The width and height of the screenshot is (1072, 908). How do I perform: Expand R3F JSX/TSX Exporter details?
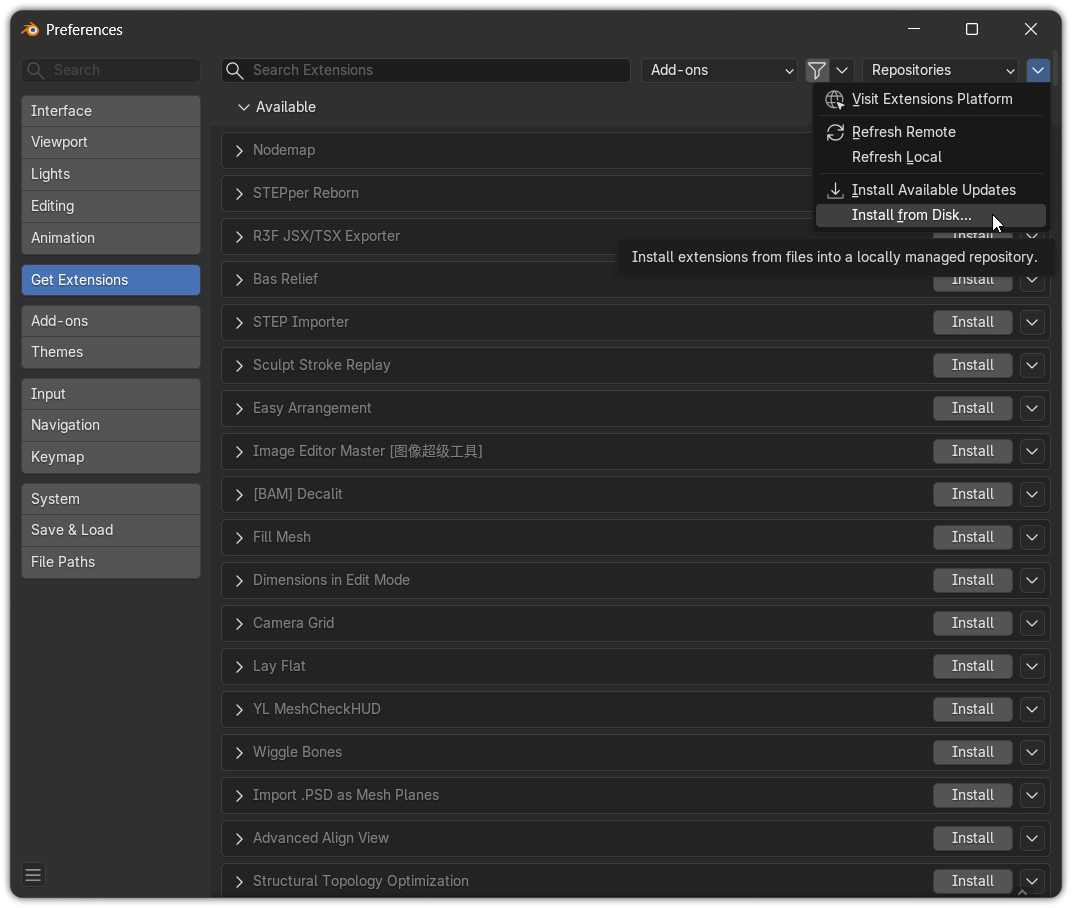239,237
